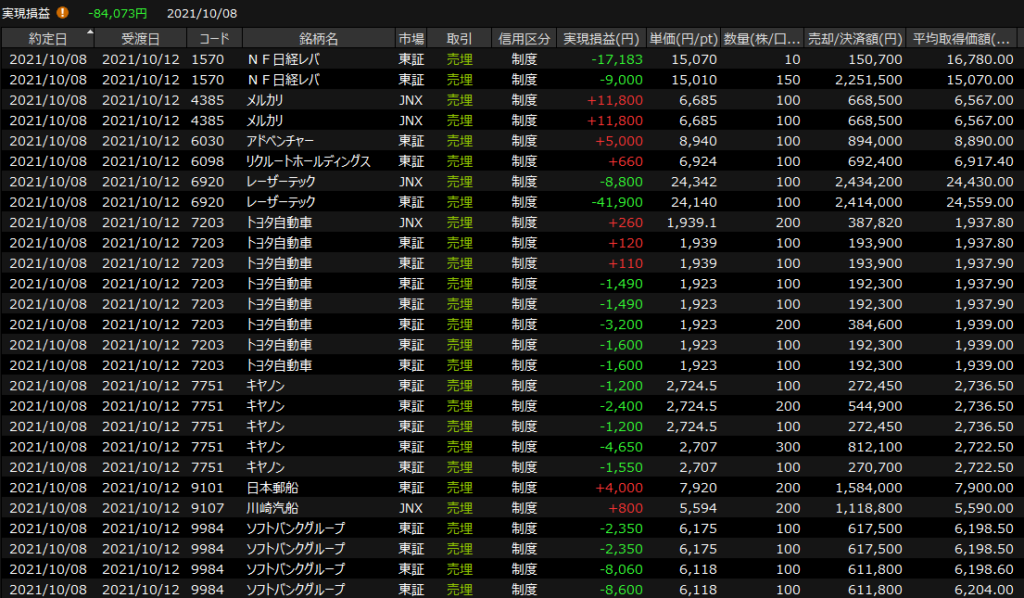Click the 平均取得価額 column header
The height and width of the screenshot is (598, 1024).
[x=964, y=39]
